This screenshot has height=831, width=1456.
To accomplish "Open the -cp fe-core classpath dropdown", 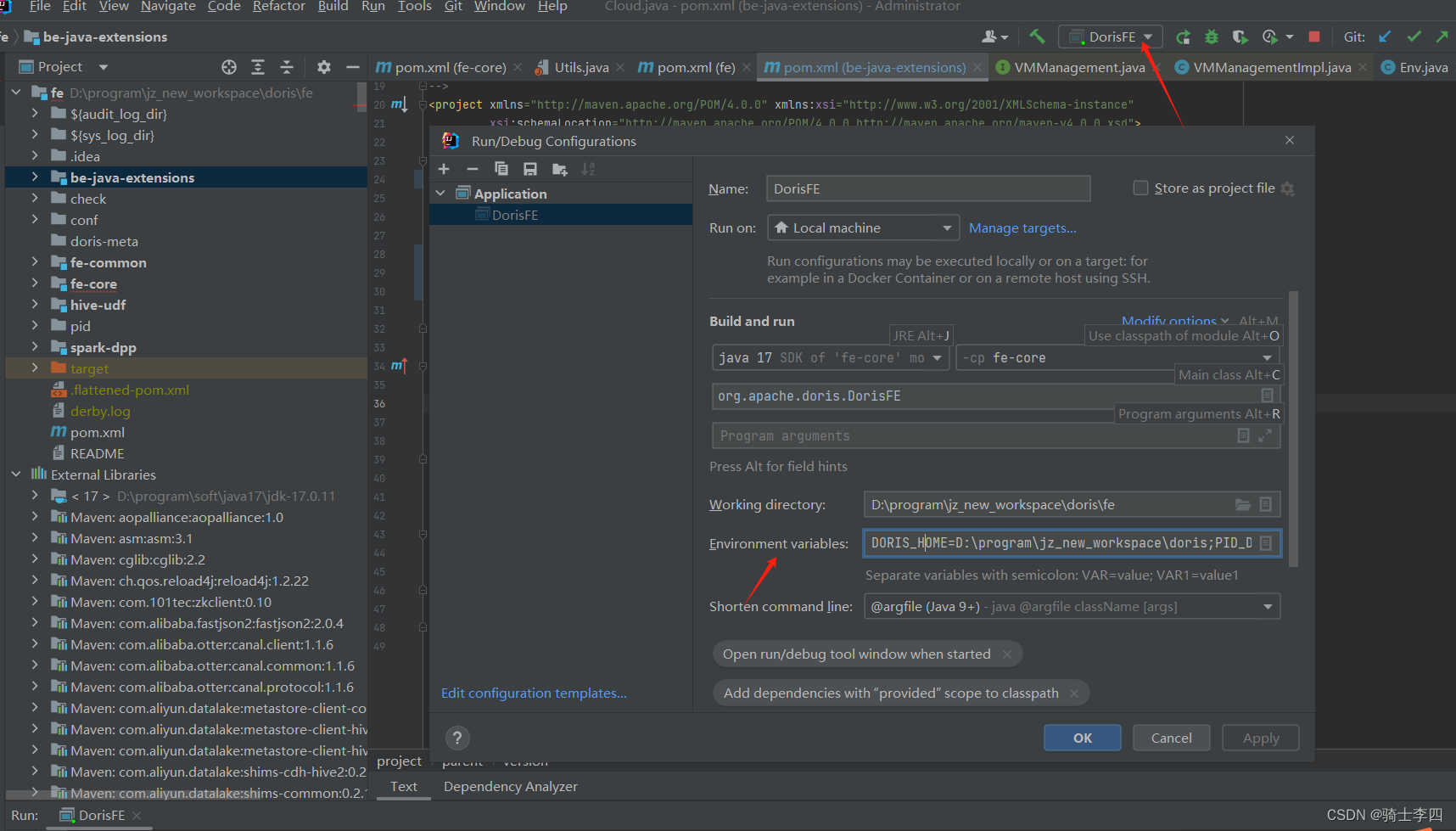I will pyautogui.click(x=1118, y=357).
